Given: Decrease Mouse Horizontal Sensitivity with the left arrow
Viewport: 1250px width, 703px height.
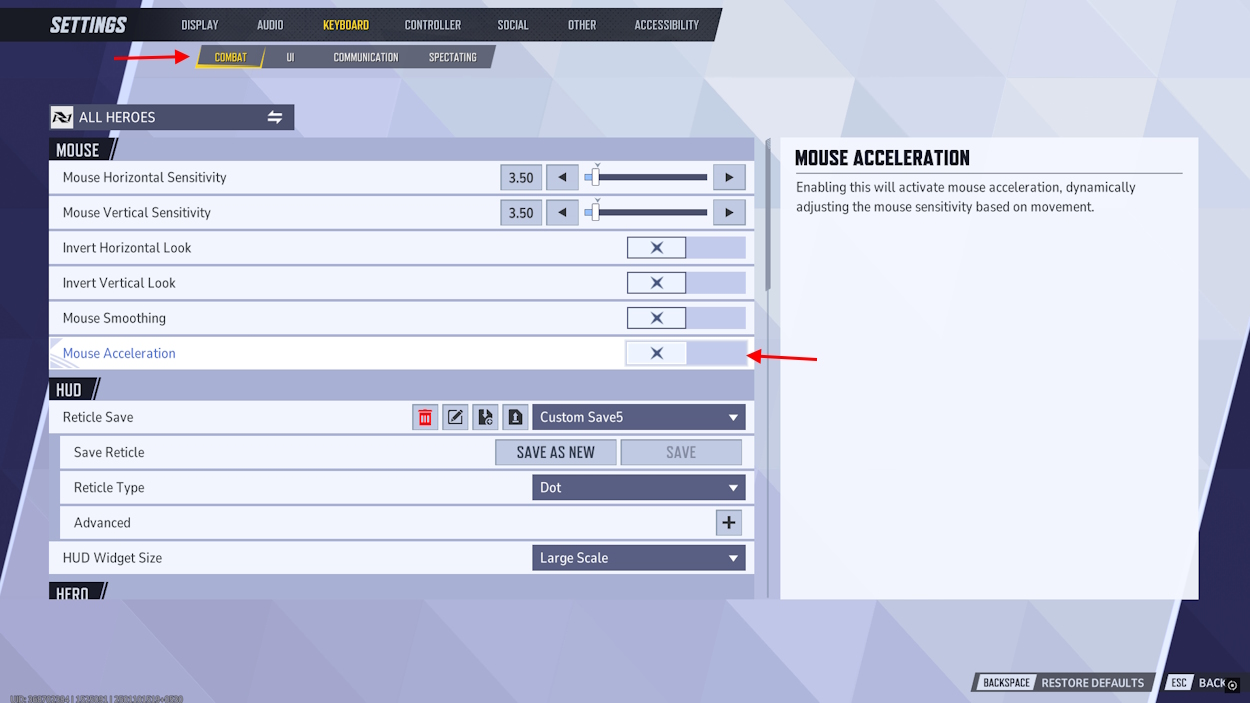Looking at the screenshot, I should pos(562,177).
